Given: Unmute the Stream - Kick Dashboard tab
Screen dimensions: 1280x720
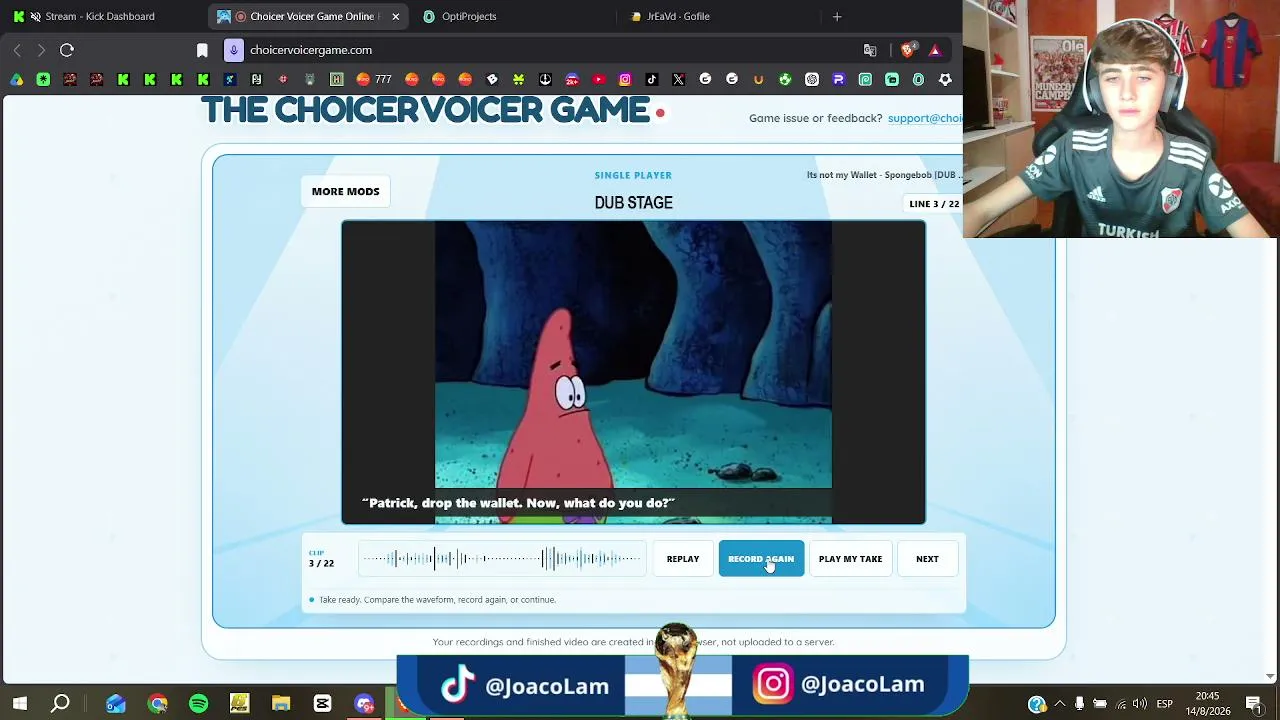Looking at the screenshot, I should (36, 16).
